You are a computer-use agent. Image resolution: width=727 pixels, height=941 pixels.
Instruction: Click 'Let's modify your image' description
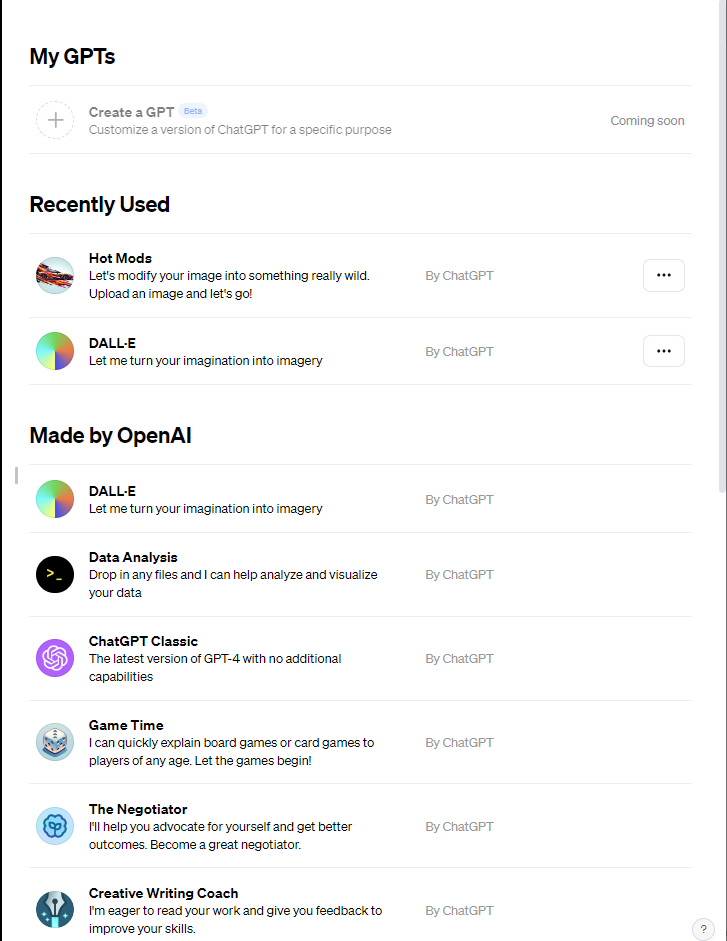point(229,284)
